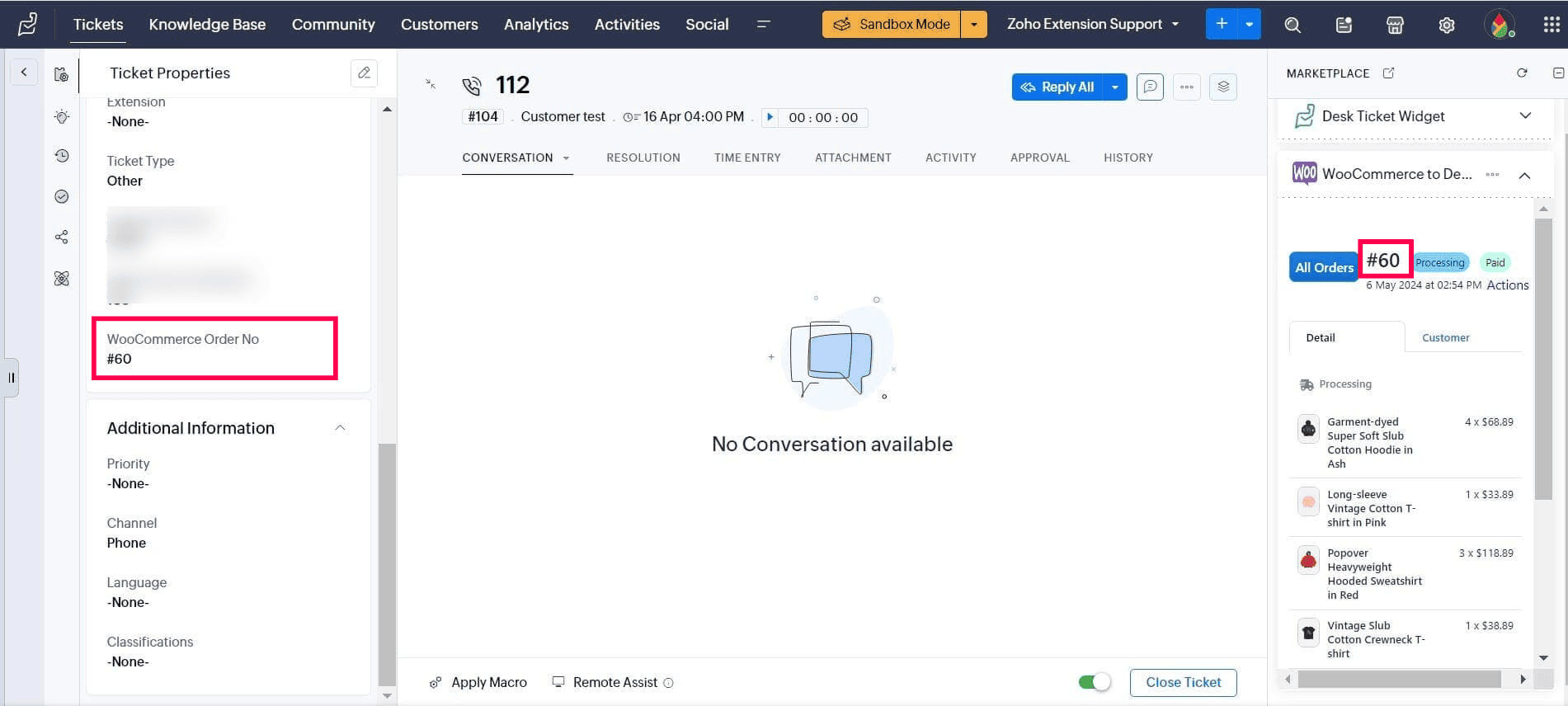Switch to the Resolution tab
The height and width of the screenshot is (706, 1568).
(643, 158)
